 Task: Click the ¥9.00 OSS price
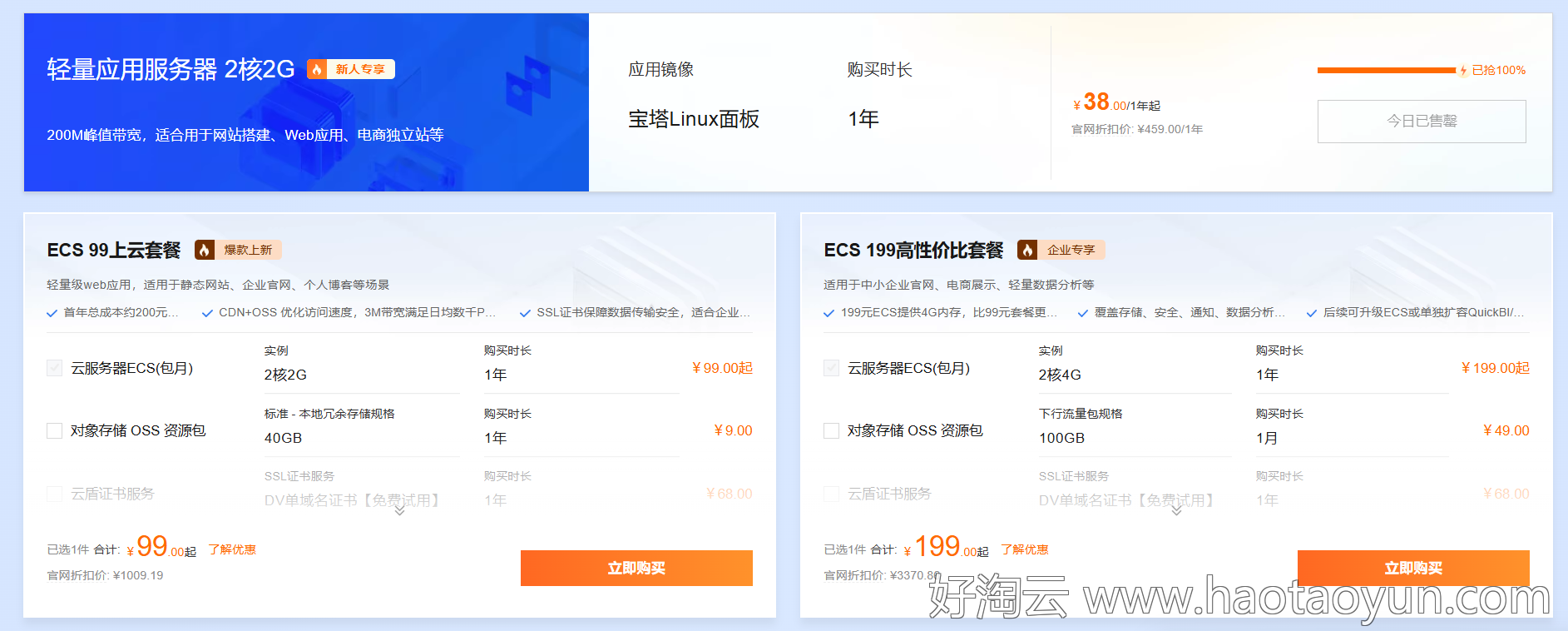click(x=733, y=430)
